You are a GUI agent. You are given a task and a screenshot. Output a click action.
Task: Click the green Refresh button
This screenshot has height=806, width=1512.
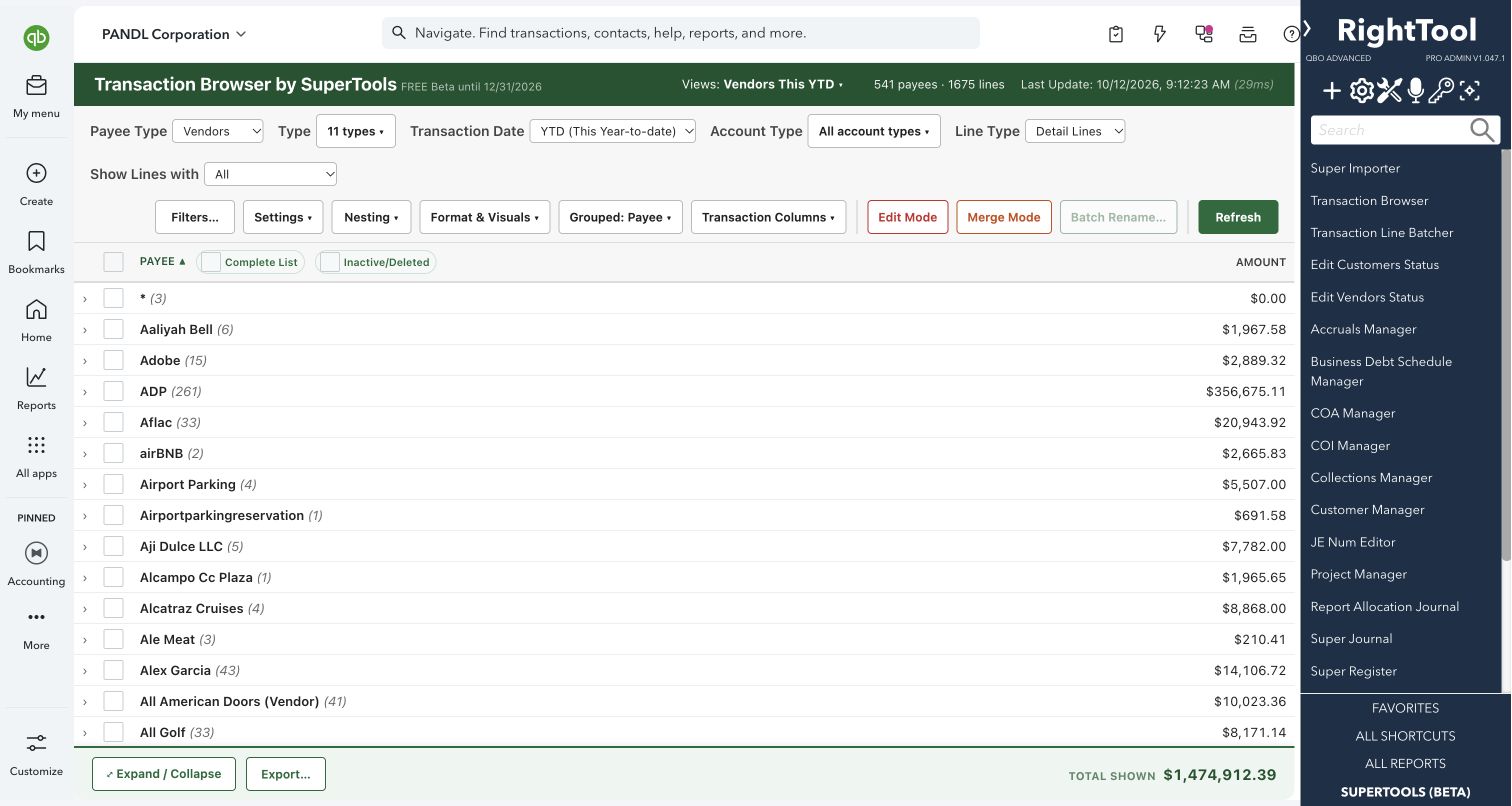click(x=1238, y=217)
